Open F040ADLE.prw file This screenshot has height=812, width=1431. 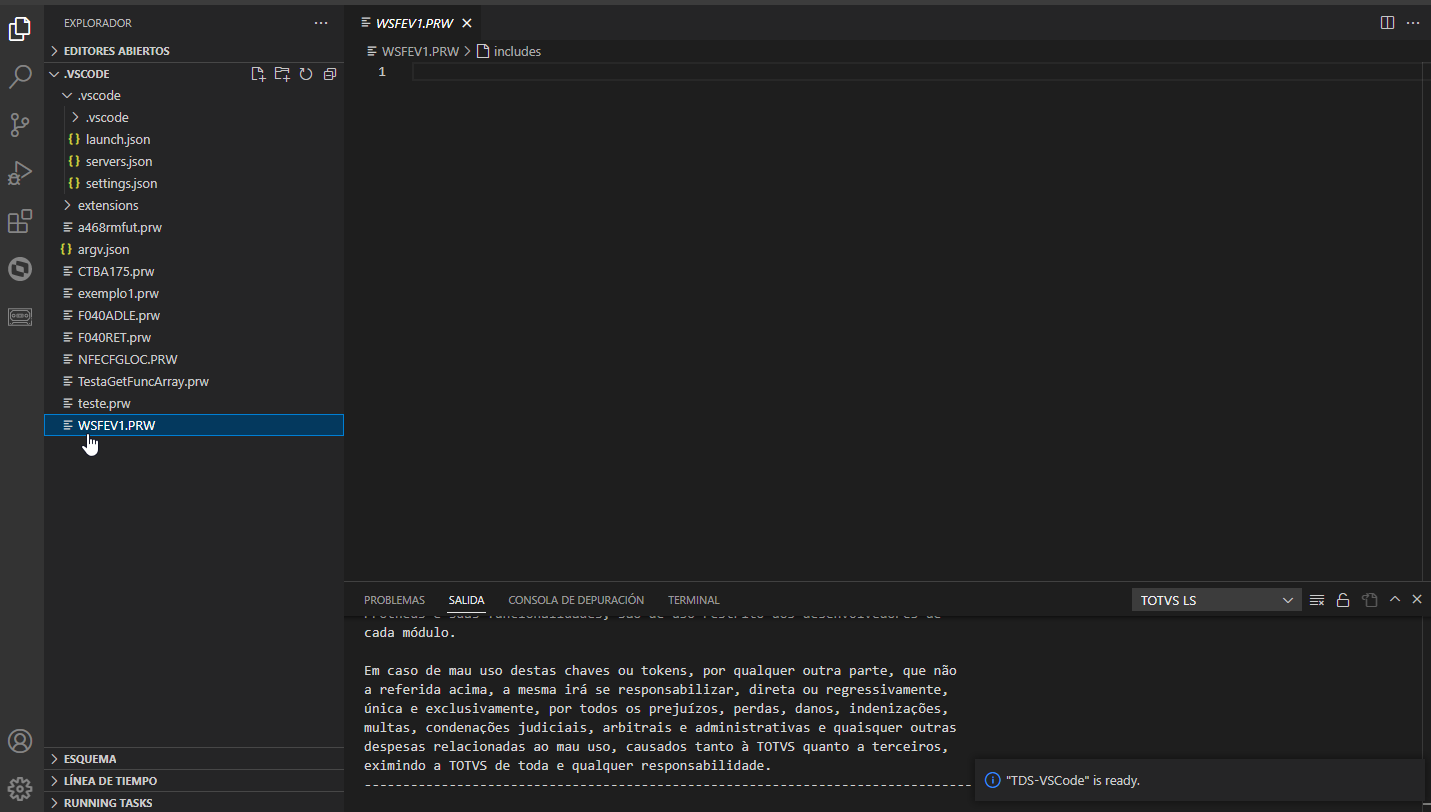pyautogui.click(x=194, y=316)
